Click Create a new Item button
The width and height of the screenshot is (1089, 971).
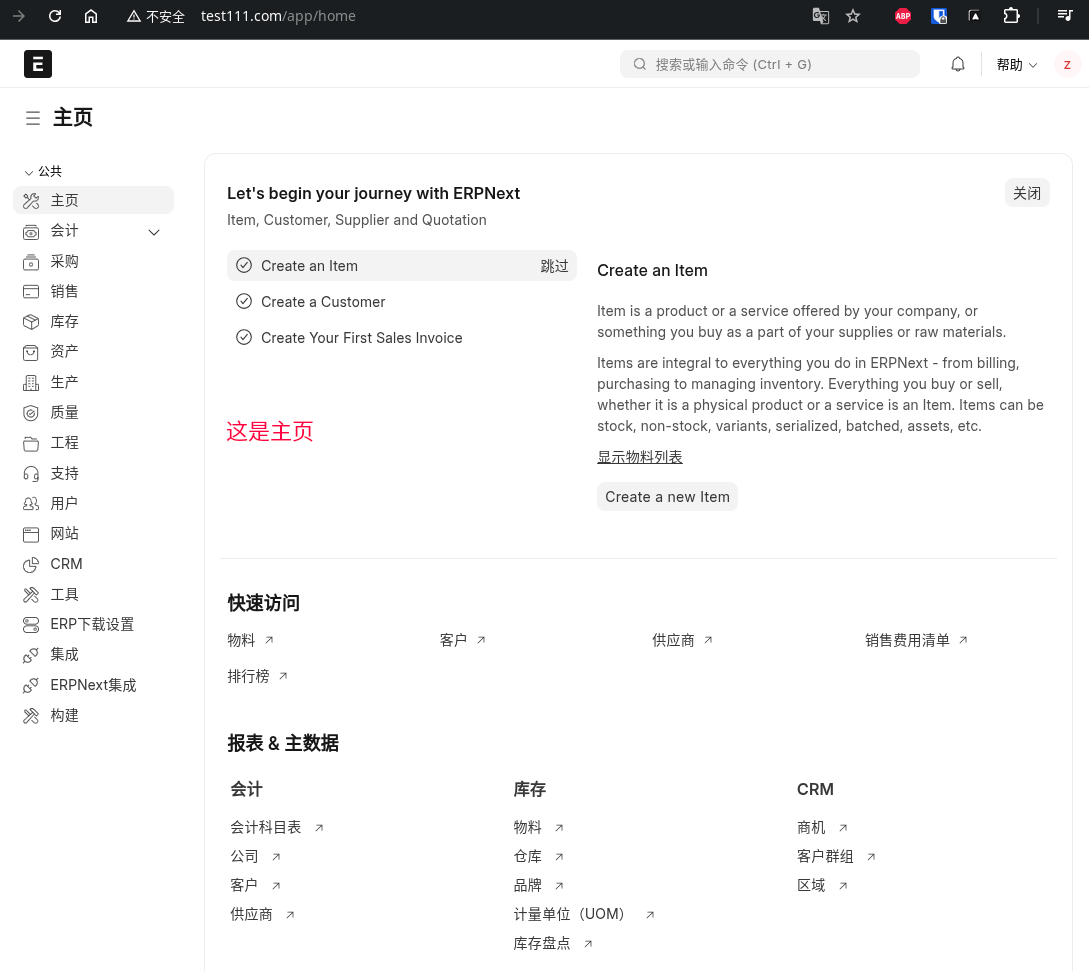[x=667, y=497]
